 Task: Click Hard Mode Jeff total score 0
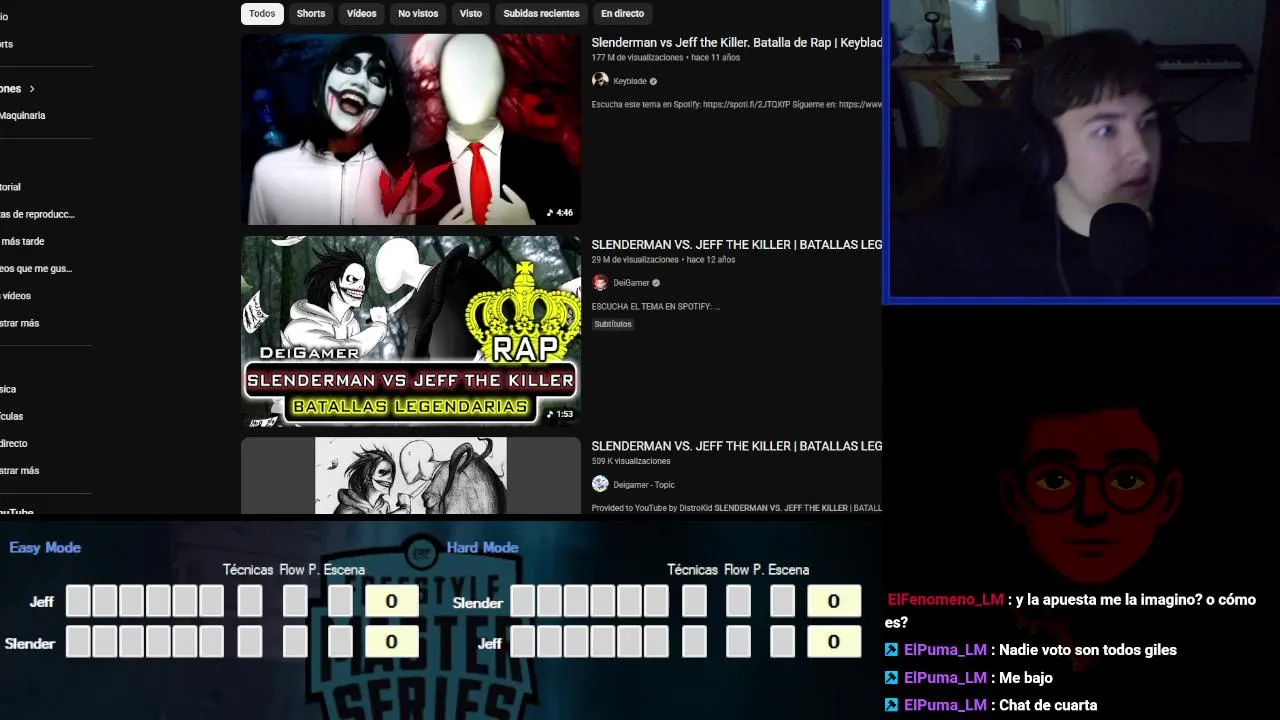[834, 642]
